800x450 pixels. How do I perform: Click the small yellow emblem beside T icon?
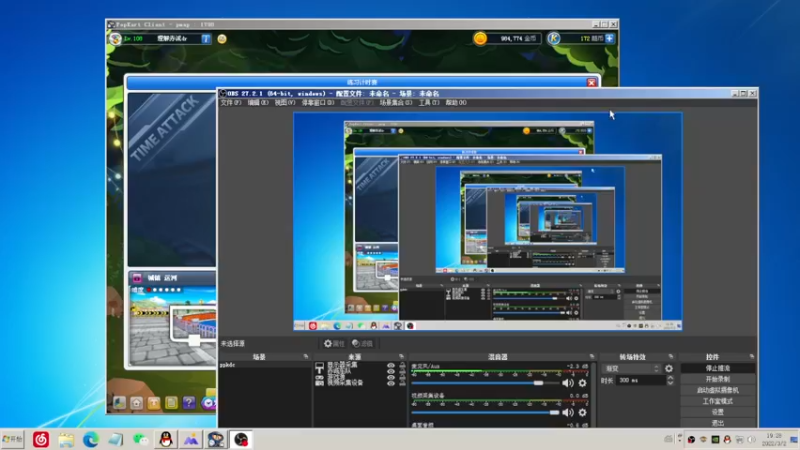click(222, 39)
